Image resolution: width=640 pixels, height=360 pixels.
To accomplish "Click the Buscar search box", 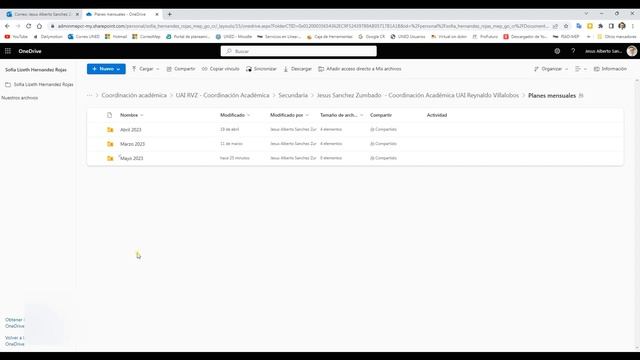I will 298,51.
